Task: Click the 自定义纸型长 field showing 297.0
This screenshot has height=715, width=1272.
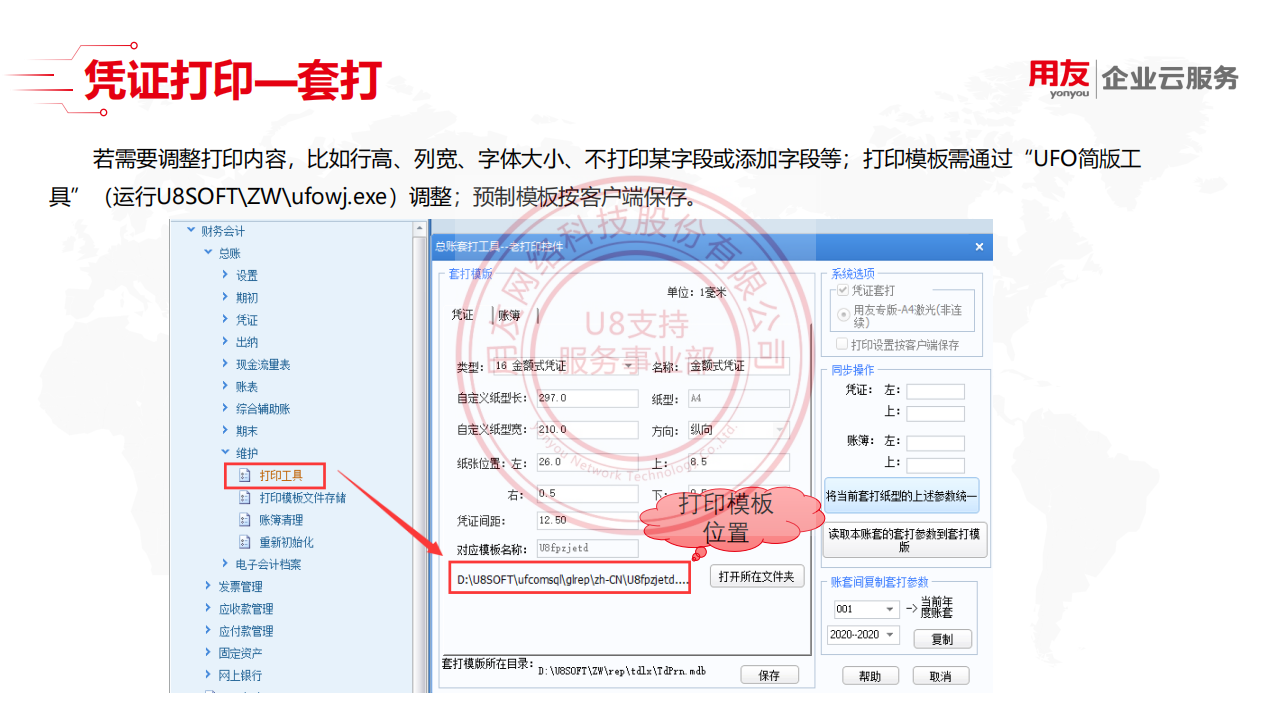Action: pyautogui.click(x=586, y=398)
